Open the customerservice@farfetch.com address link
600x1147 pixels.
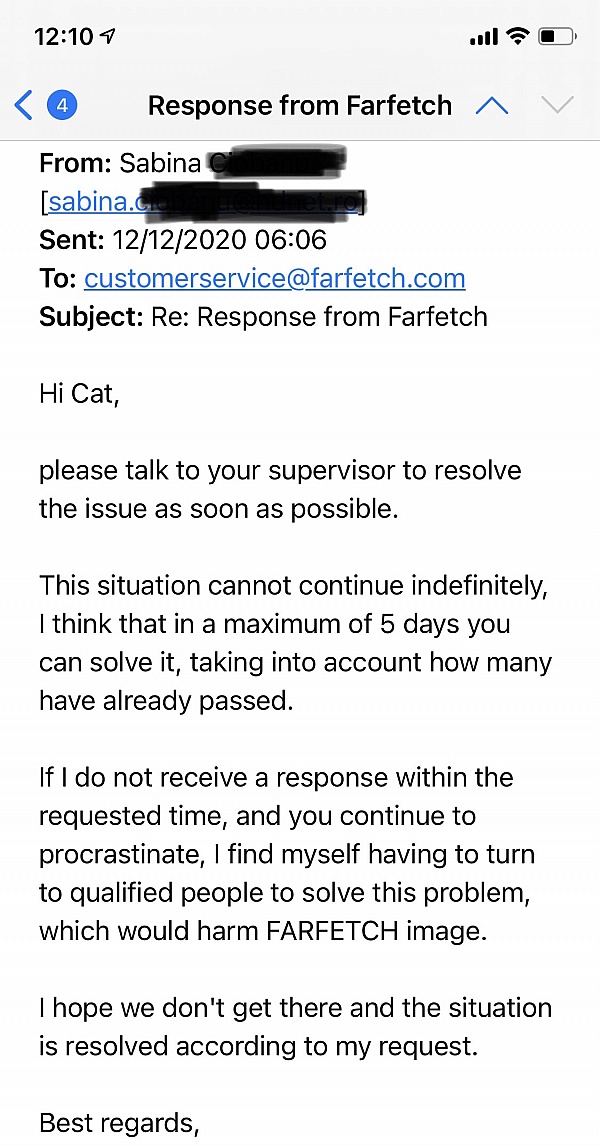coord(274,279)
